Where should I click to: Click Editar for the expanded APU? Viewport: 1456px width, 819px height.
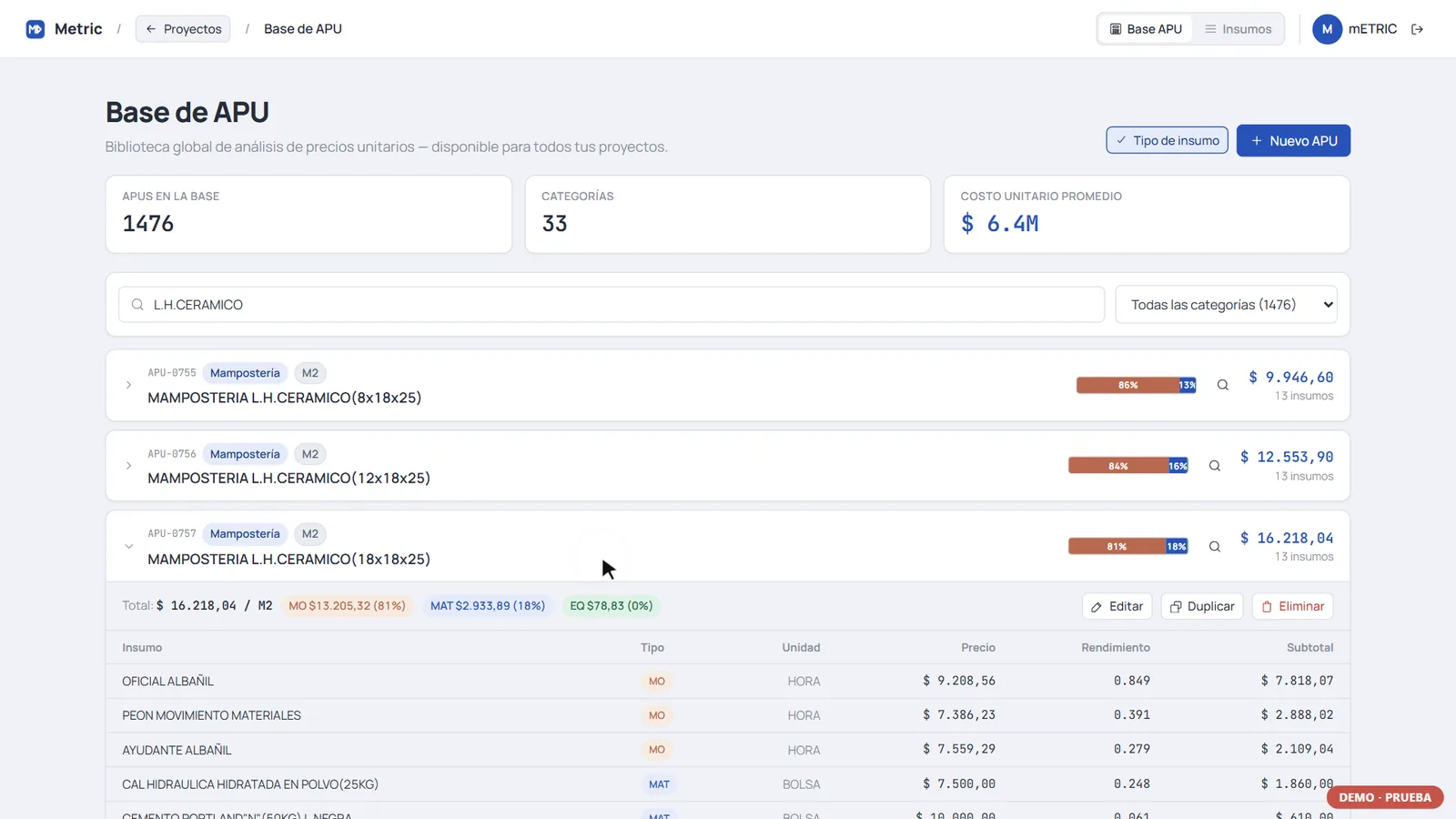click(1117, 606)
